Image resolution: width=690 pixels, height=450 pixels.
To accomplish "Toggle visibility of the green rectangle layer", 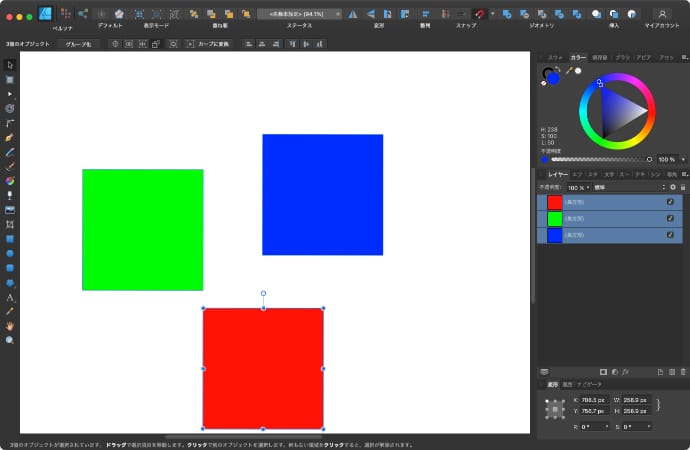I will (x=671, y=218).
